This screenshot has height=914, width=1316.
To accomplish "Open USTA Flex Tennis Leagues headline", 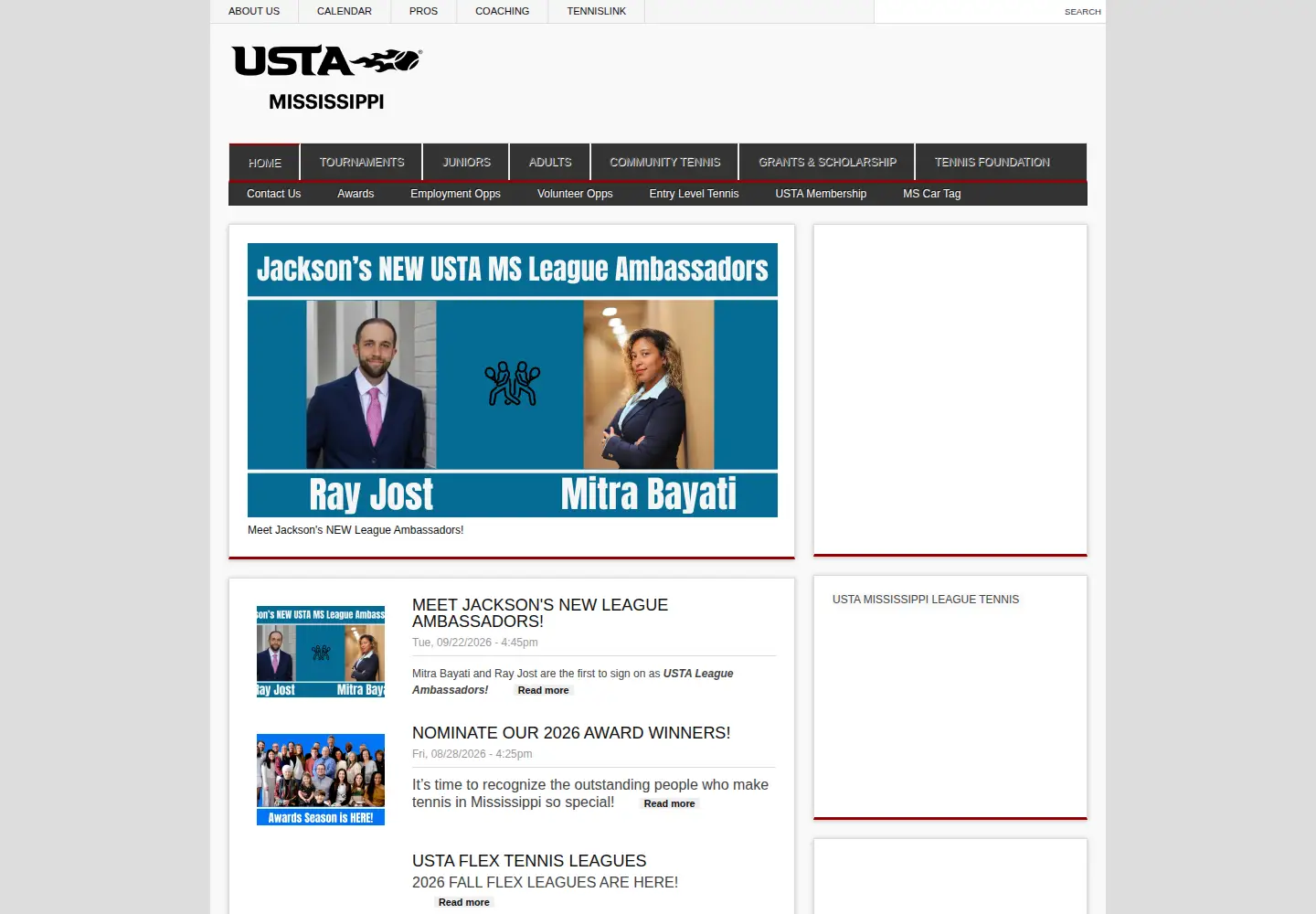I will (x=529, y=861).
